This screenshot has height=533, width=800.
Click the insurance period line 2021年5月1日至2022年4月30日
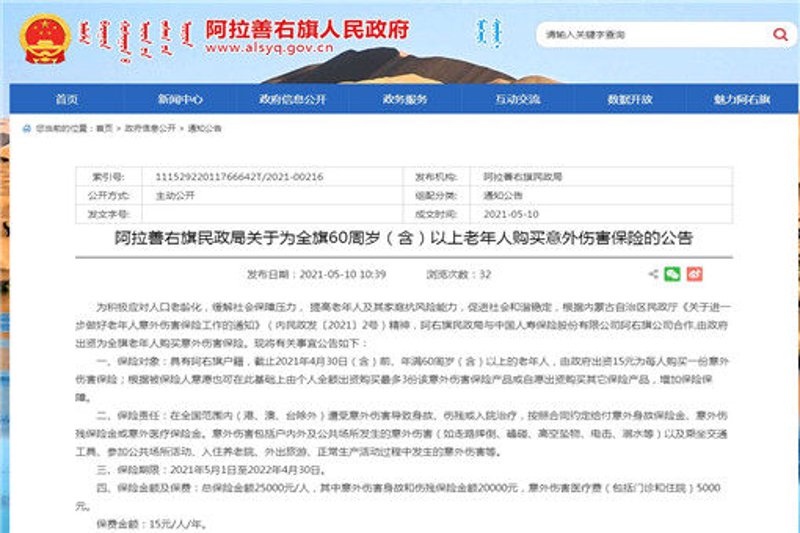point(211,470)
